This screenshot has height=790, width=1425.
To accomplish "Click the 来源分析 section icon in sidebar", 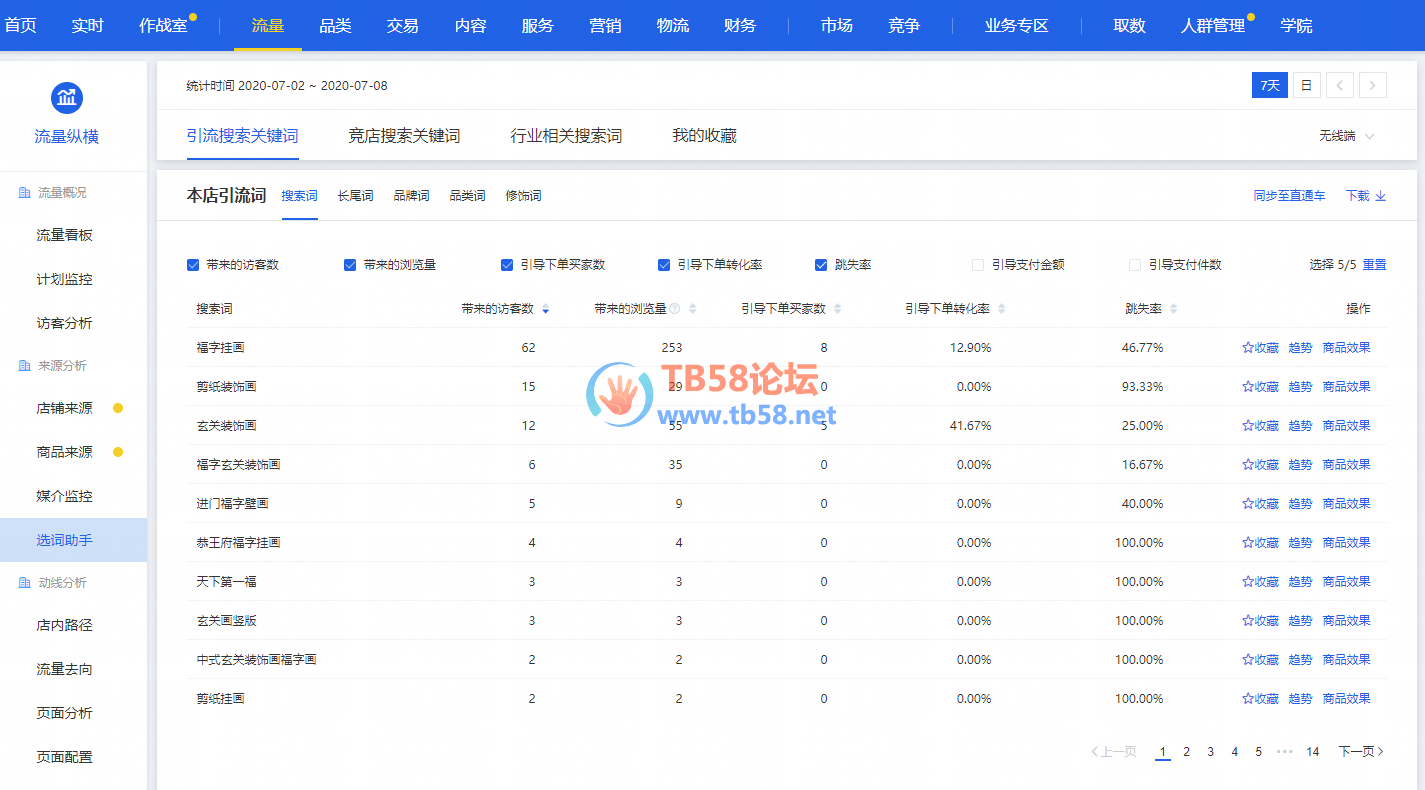I will click(24, 366).
